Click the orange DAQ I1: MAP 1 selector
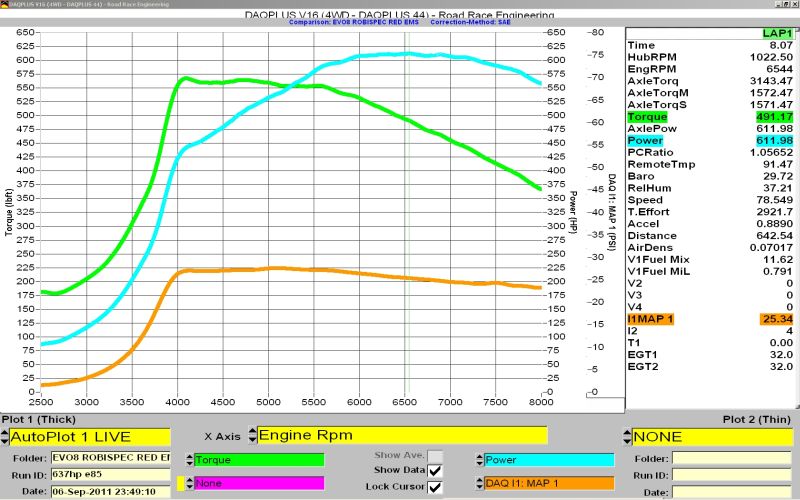800x500 pixels. (548, 483)
